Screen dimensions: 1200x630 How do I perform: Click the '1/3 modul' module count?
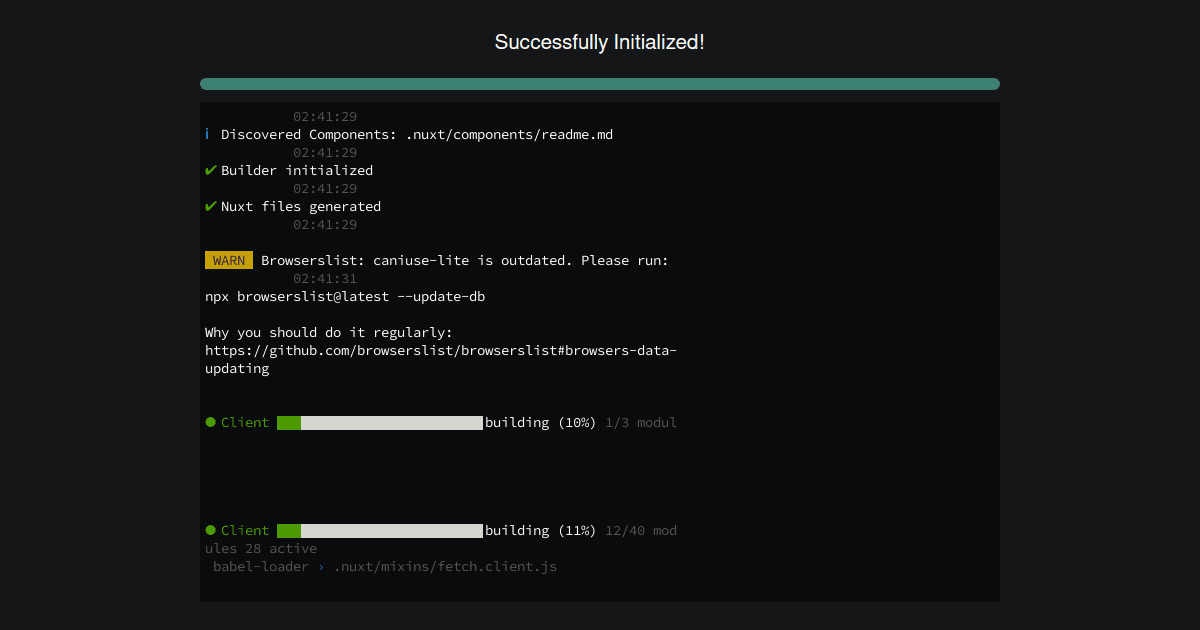(x=641, y=422)
